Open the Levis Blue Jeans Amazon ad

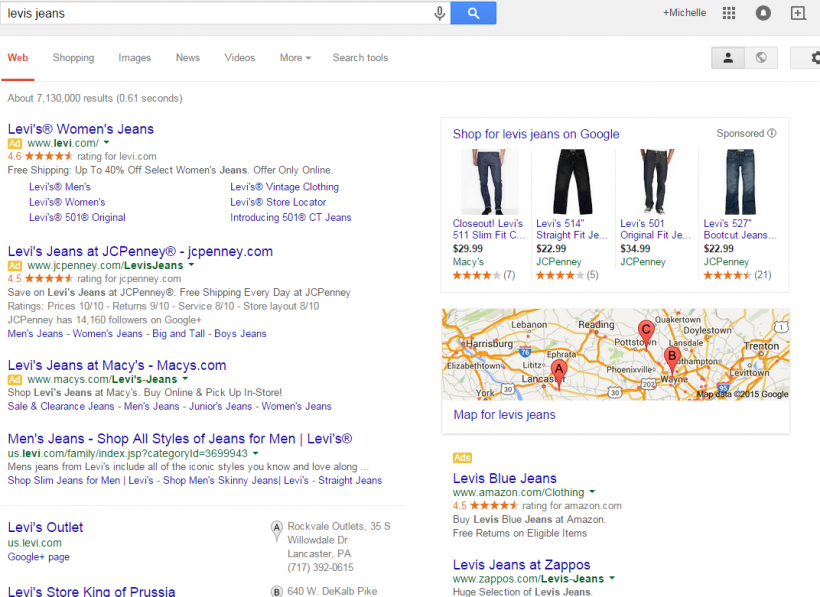505,478
